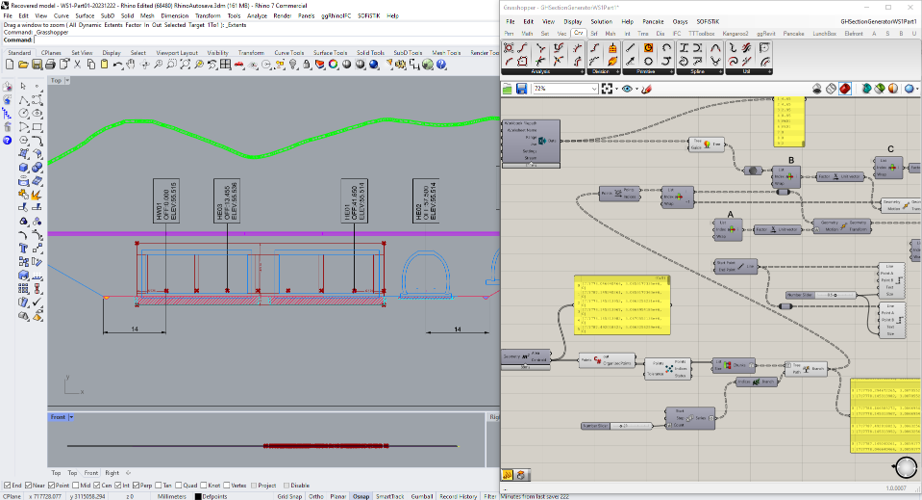922x500 pixels.
Task: Open the Curve menu in Rhino
Action: 60,16
